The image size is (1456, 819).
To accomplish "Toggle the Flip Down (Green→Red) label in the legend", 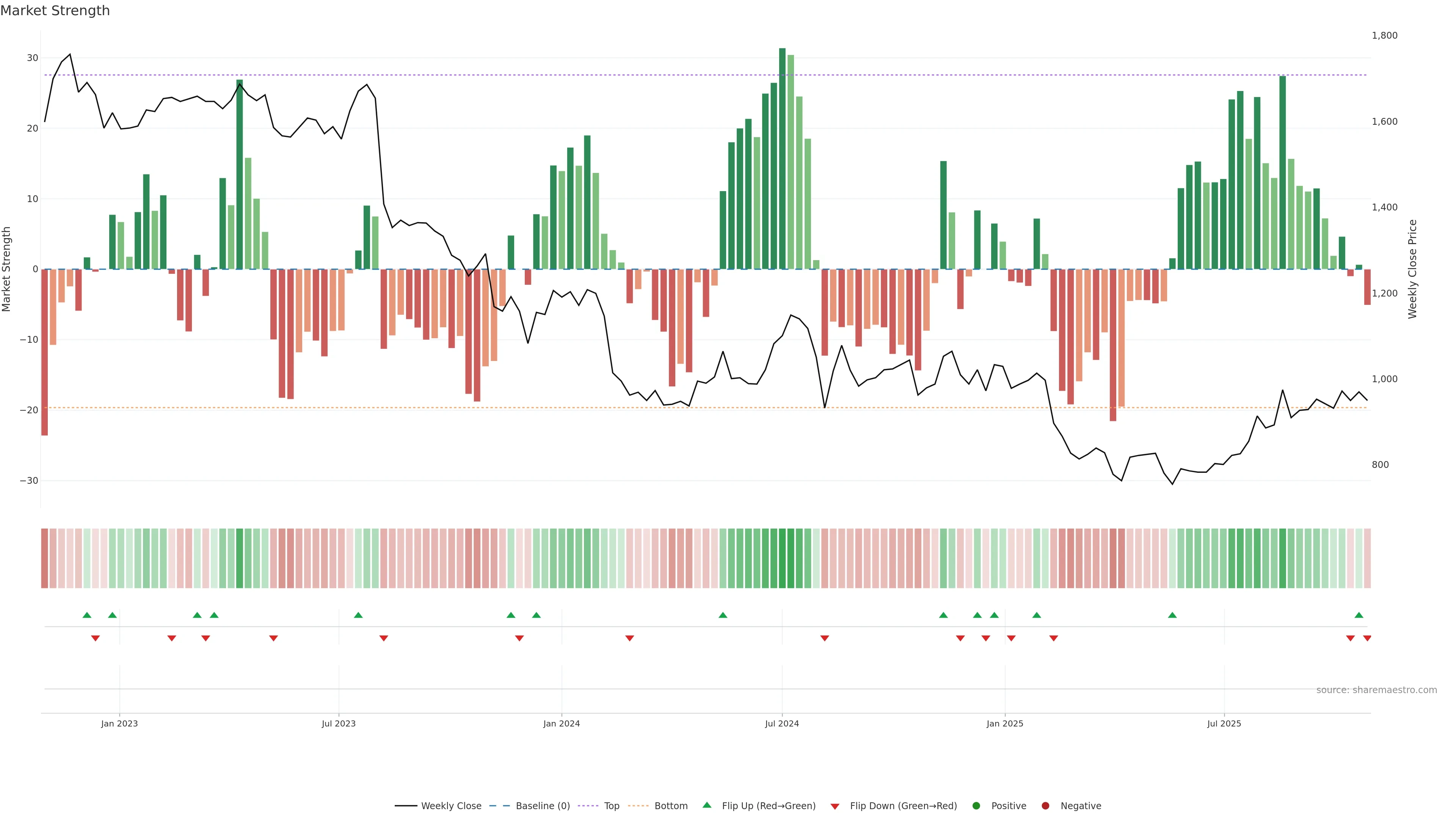I will [903, 805].
